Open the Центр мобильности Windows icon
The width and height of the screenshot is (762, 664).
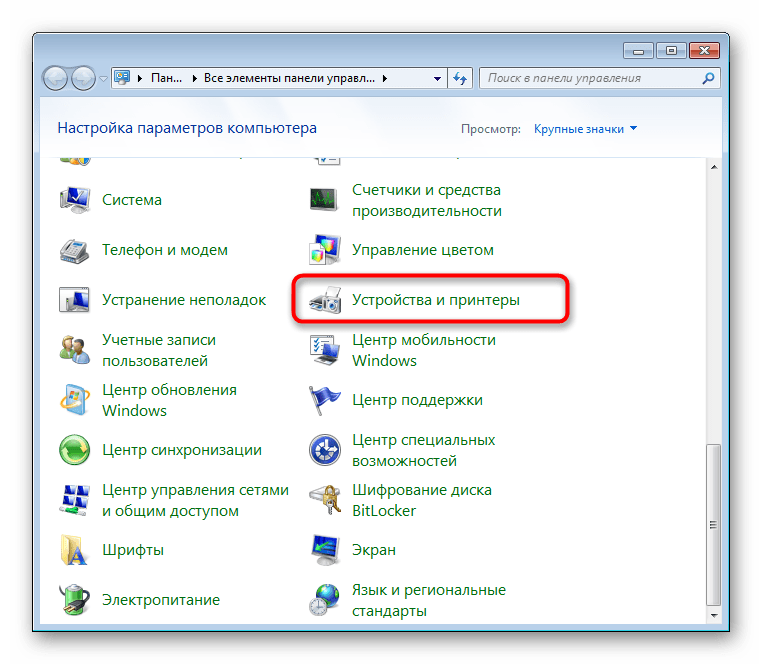pos(324,350)
